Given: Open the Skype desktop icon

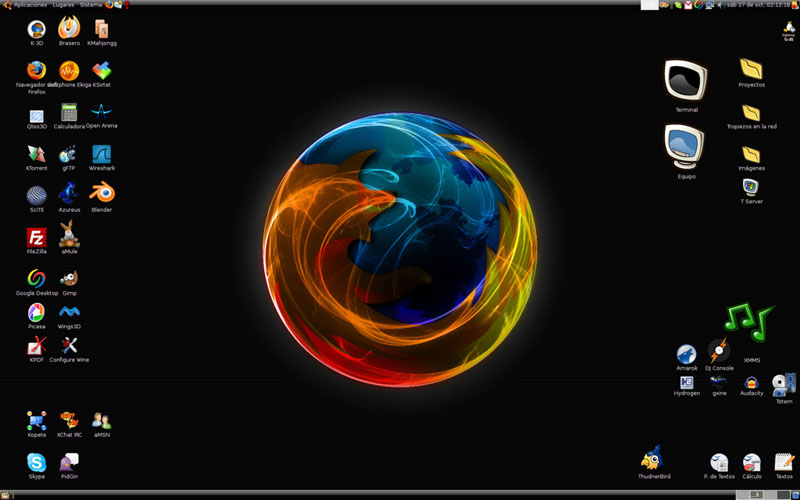Looking at the screenshot, I should (36, 461).
